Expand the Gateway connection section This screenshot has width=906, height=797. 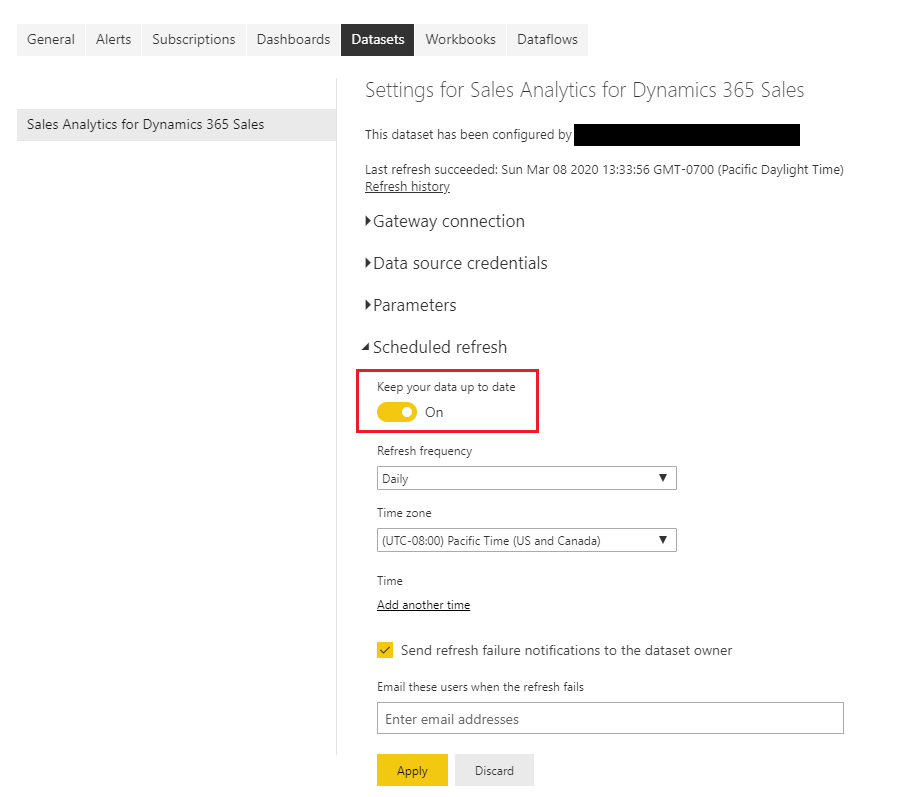click(445, 221)
